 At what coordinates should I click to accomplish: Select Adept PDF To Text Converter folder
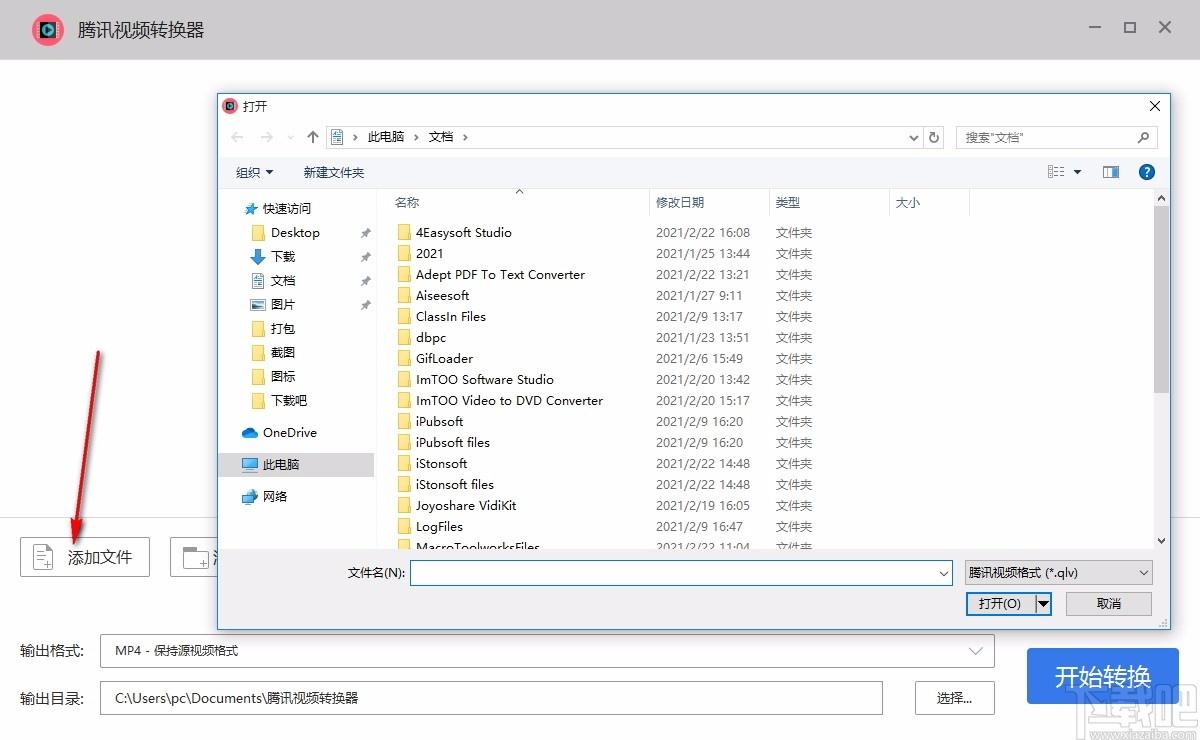tap(500, 274)
